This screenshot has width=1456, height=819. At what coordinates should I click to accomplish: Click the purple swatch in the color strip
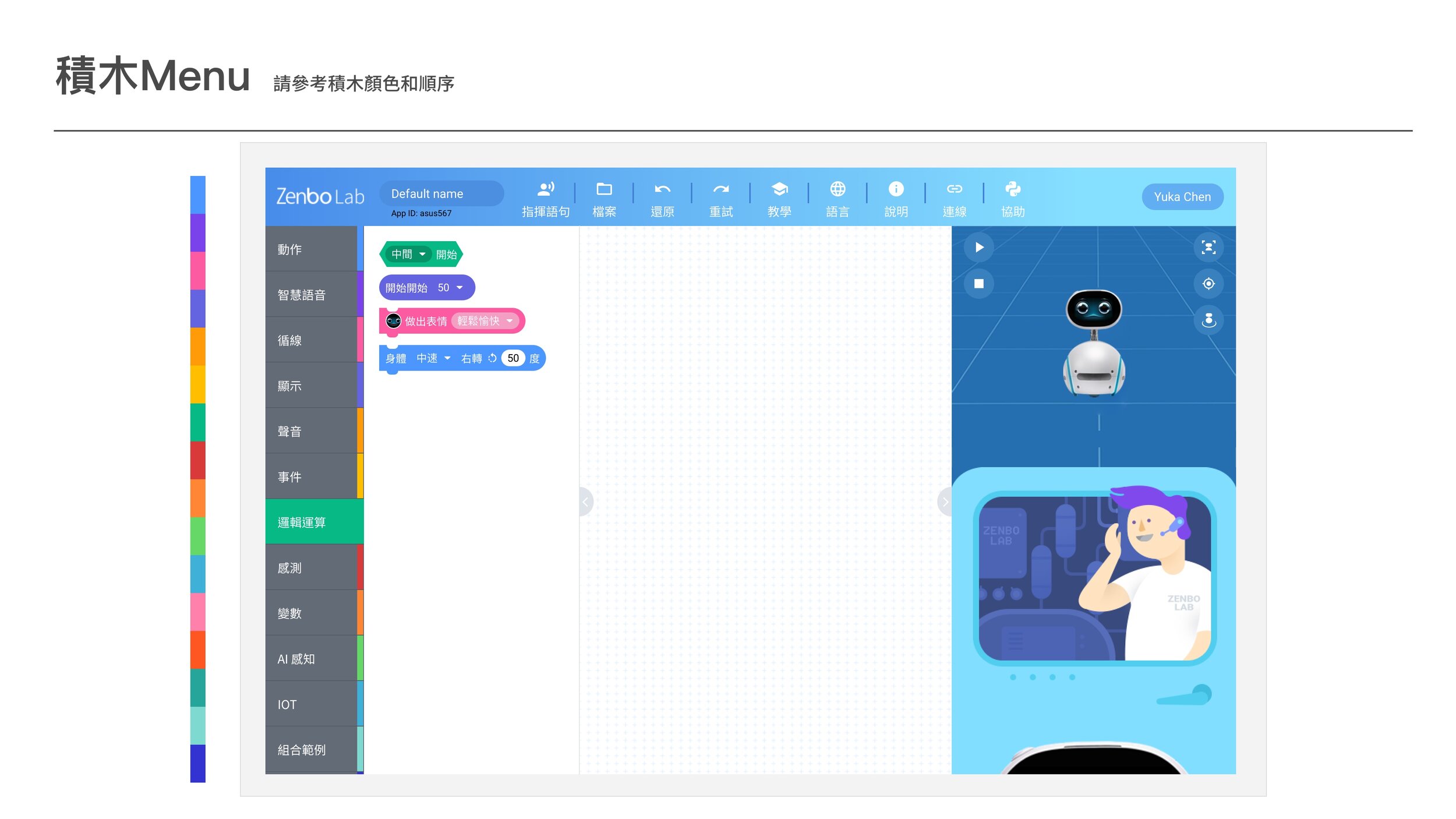click(198, 232)
